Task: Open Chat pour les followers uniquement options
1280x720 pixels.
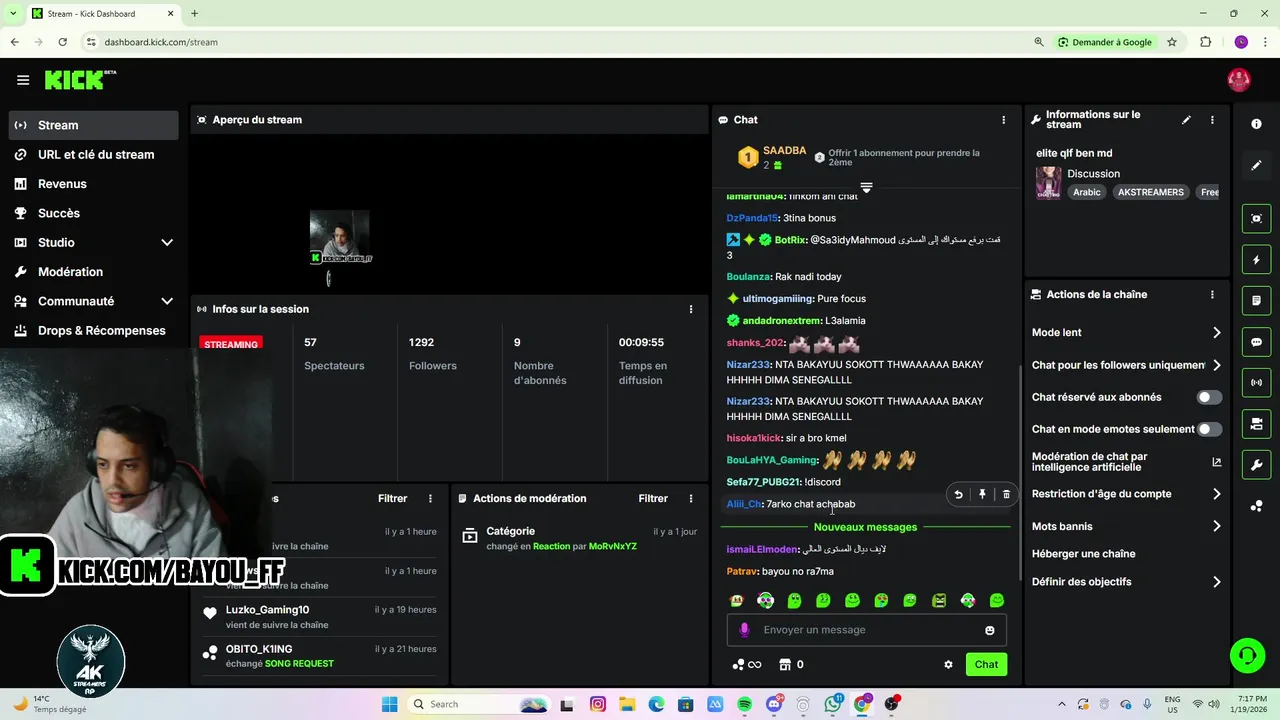Action: point(1126,365)
